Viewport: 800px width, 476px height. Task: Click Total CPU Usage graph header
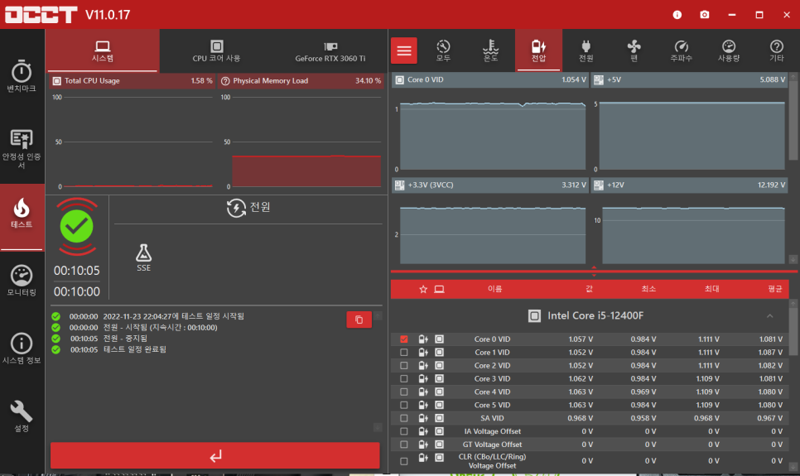tap(132, 81)
